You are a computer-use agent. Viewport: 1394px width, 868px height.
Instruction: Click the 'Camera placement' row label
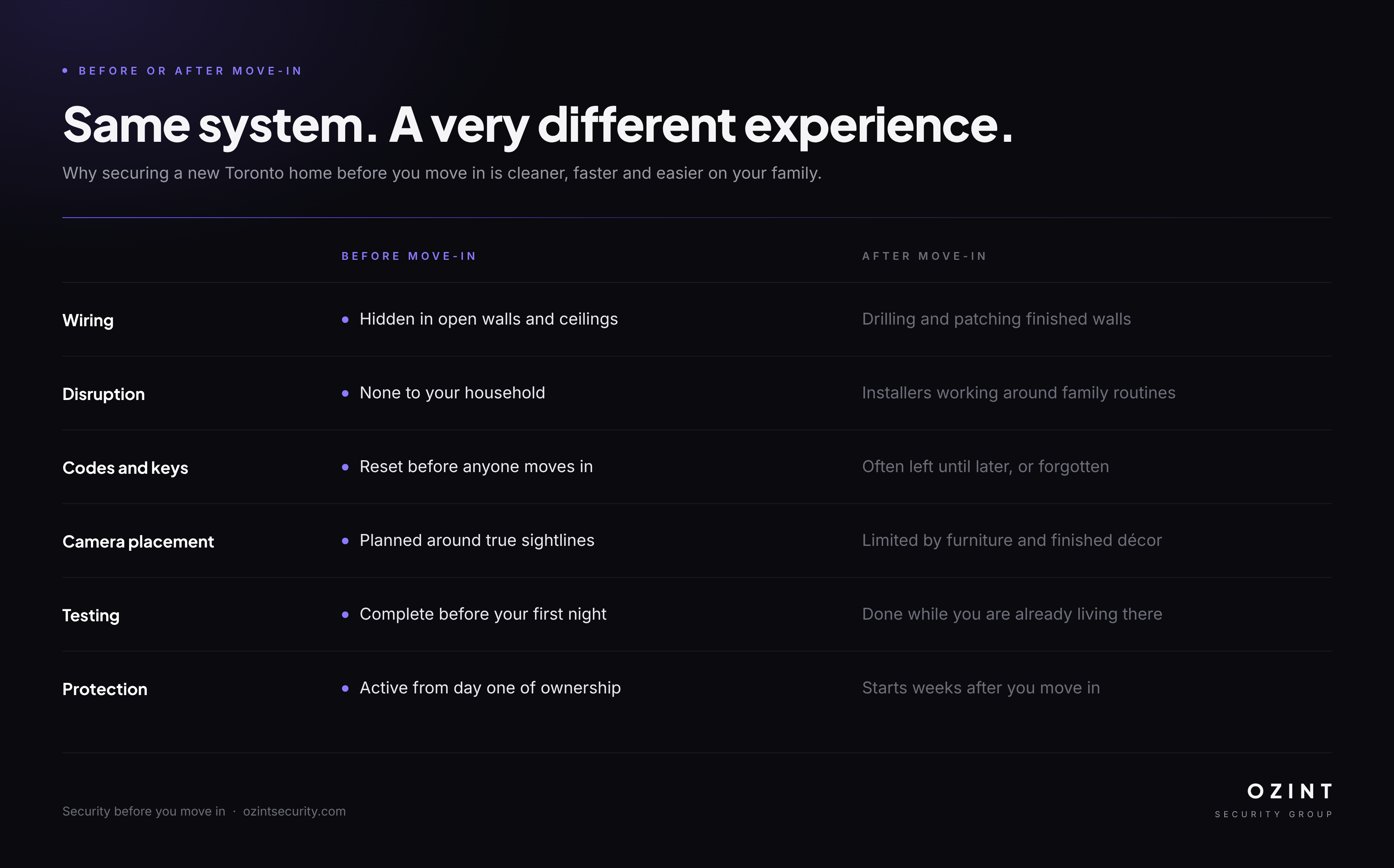[x=138, y=541]
